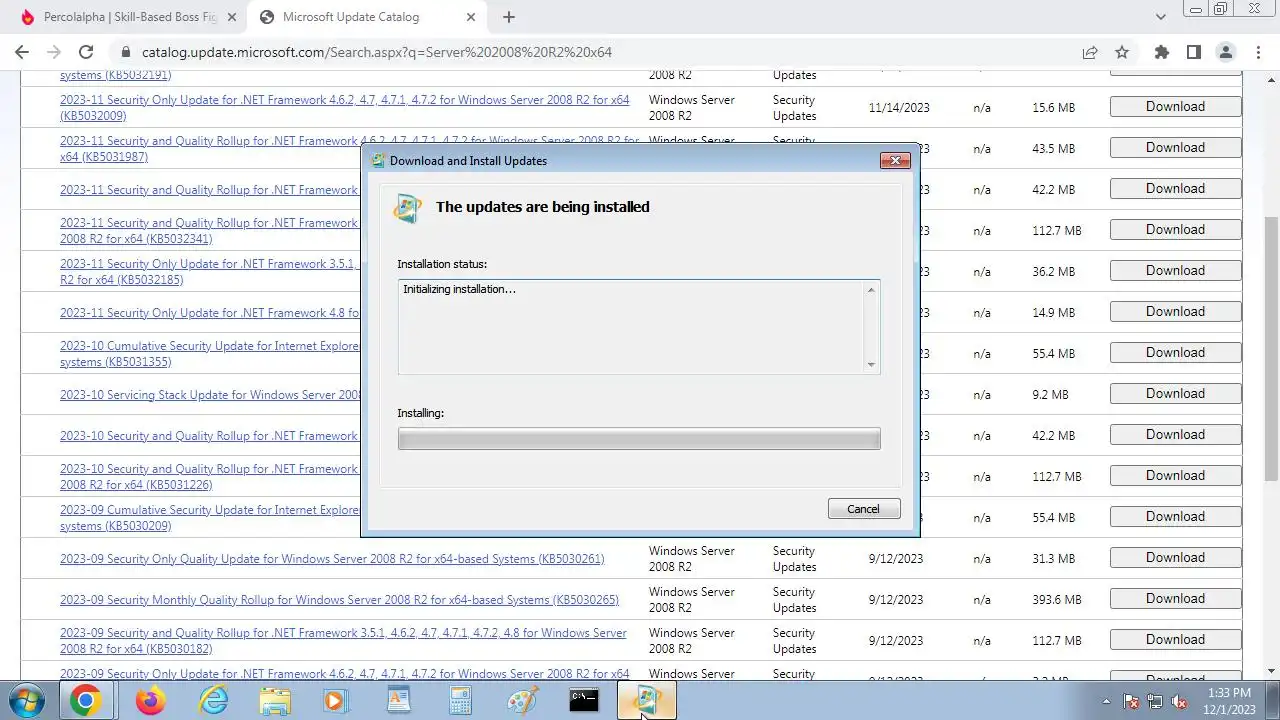1280x720 pixels.
Task: Launch Firefox from the taskbar
Action: point(150,700)
